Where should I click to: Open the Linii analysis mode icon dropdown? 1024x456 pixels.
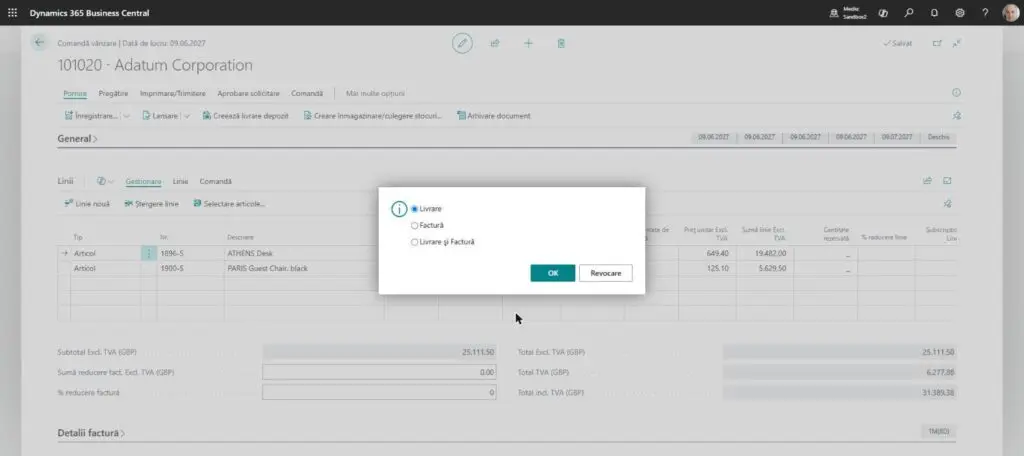coord(105,181)
